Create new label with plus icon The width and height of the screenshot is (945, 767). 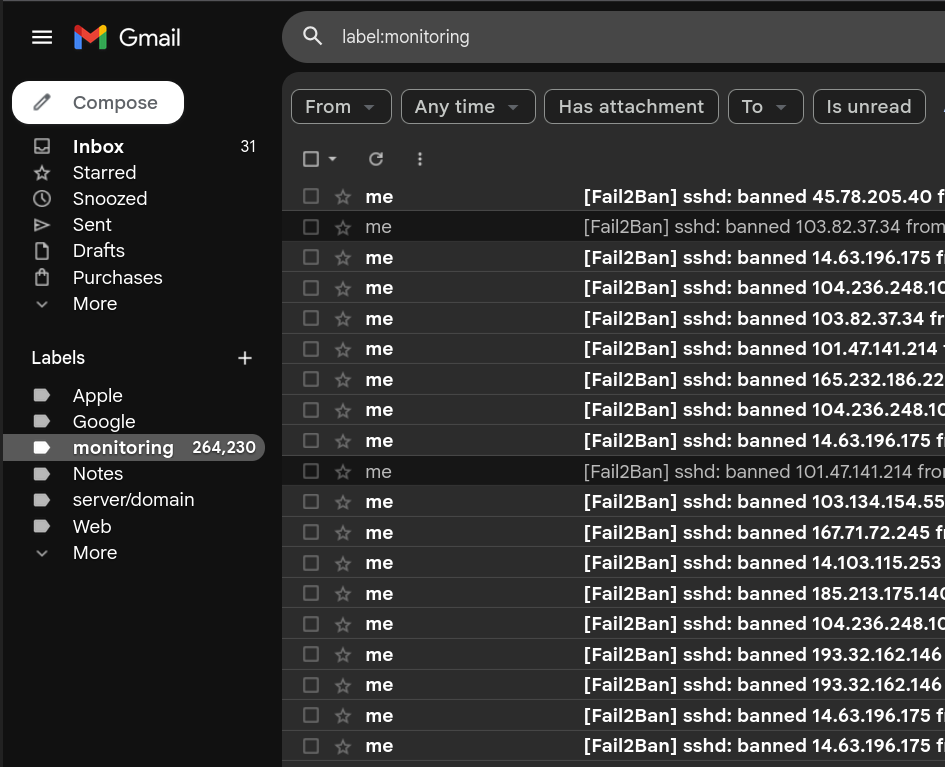click(245, 358)
